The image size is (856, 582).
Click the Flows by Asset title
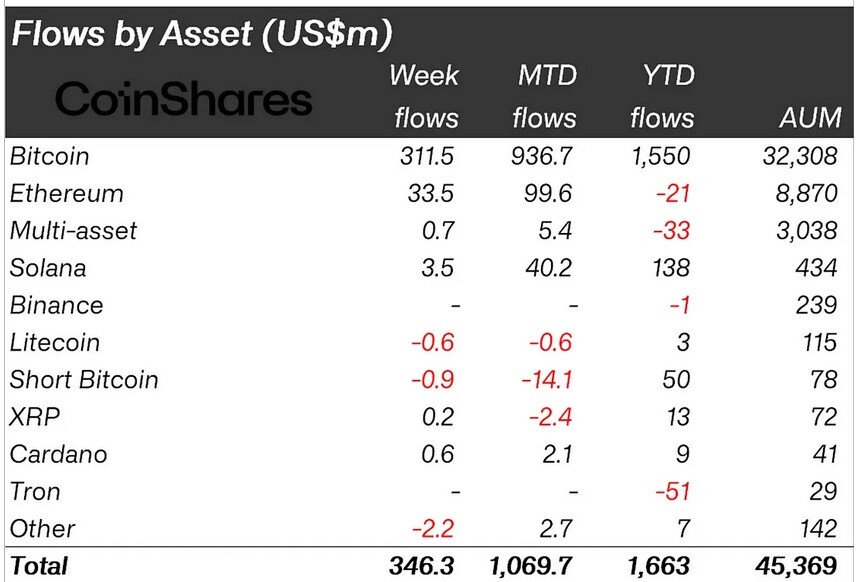tap(201, 33)
